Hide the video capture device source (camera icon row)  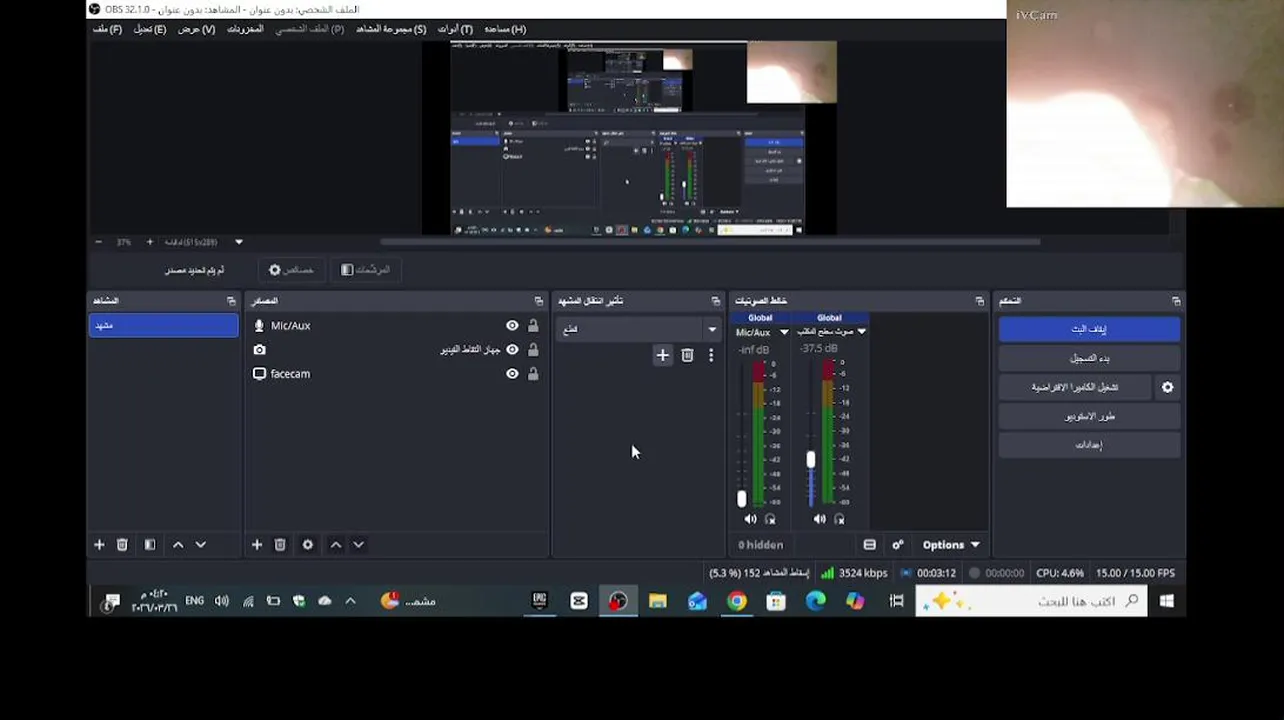(x=512, y=350)
